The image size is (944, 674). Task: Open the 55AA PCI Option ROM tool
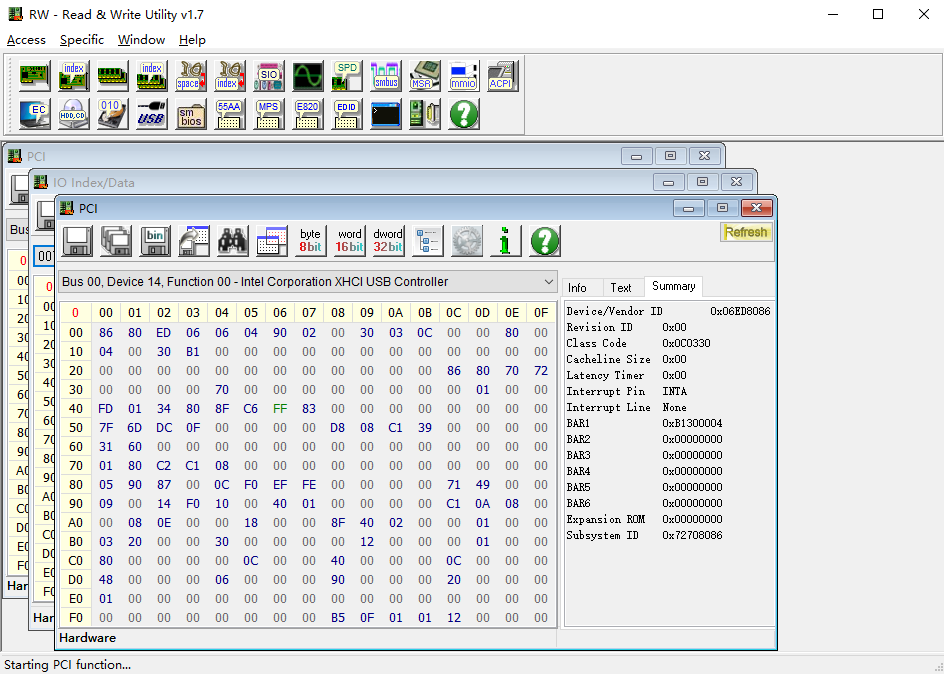pyautogui.click(x=229, y=114)
